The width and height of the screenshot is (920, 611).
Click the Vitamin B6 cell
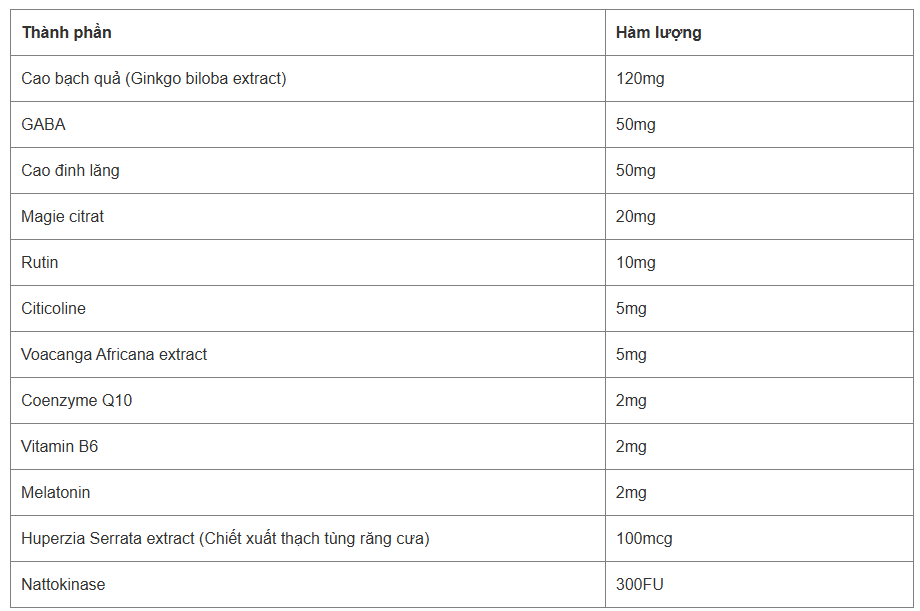click(x=60, y=447)
